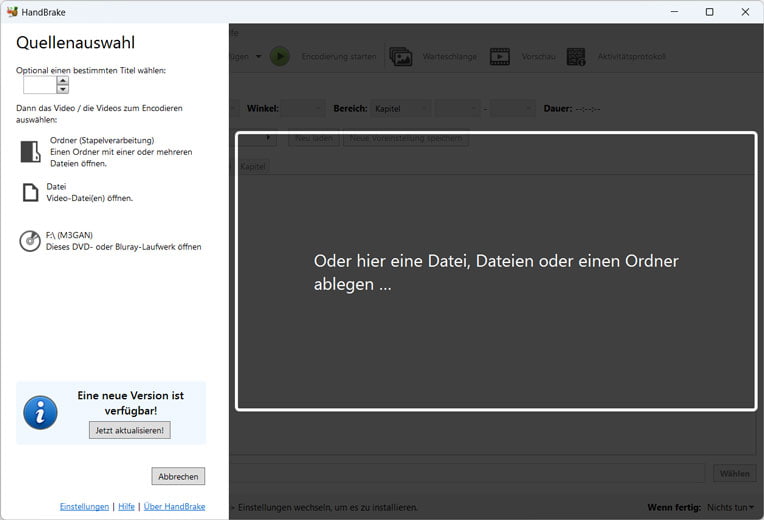The width and height of the screenshot is (764, 520).
Task: Click Jetzt aktualisieren! button
Action: pos(130,430)
